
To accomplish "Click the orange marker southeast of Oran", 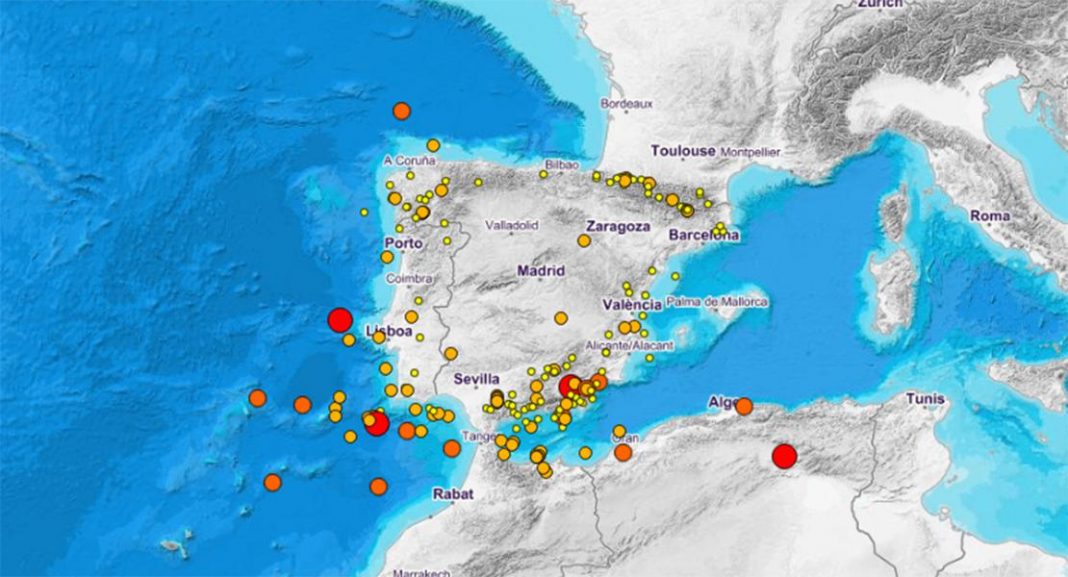I will click(x=623, y=453).
